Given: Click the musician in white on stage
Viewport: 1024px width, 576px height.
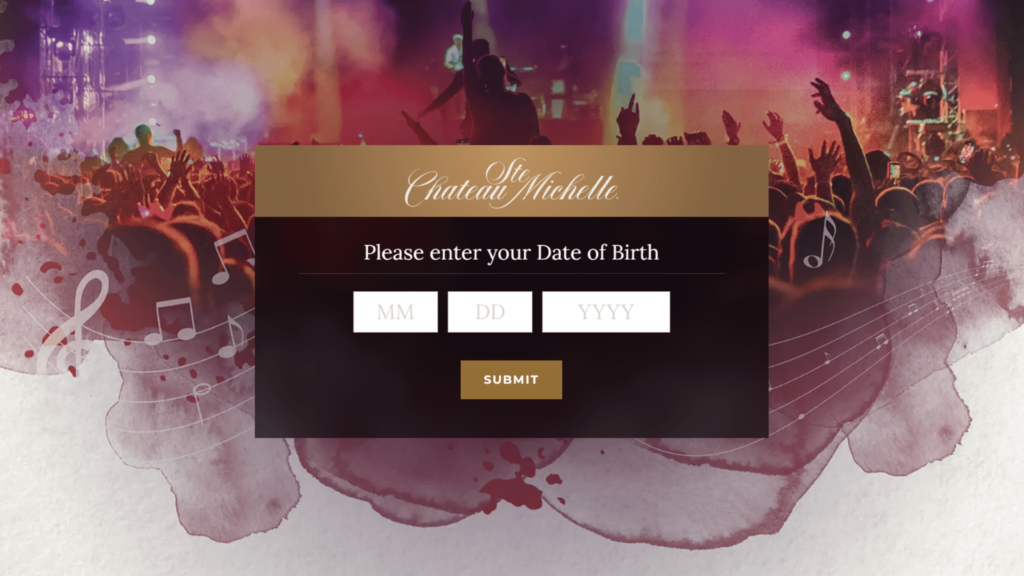Looking at the screenshot, I should 455,52.
